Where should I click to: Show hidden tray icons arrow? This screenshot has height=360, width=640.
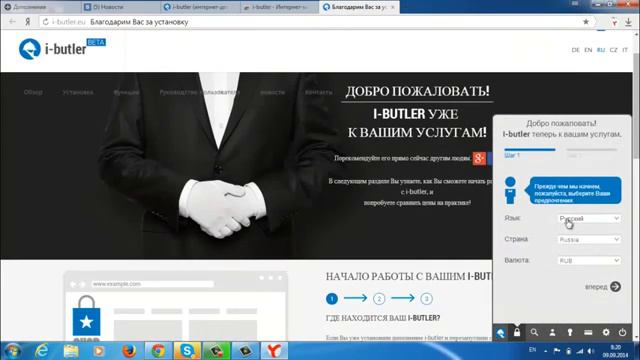click(x=546, y=351)
